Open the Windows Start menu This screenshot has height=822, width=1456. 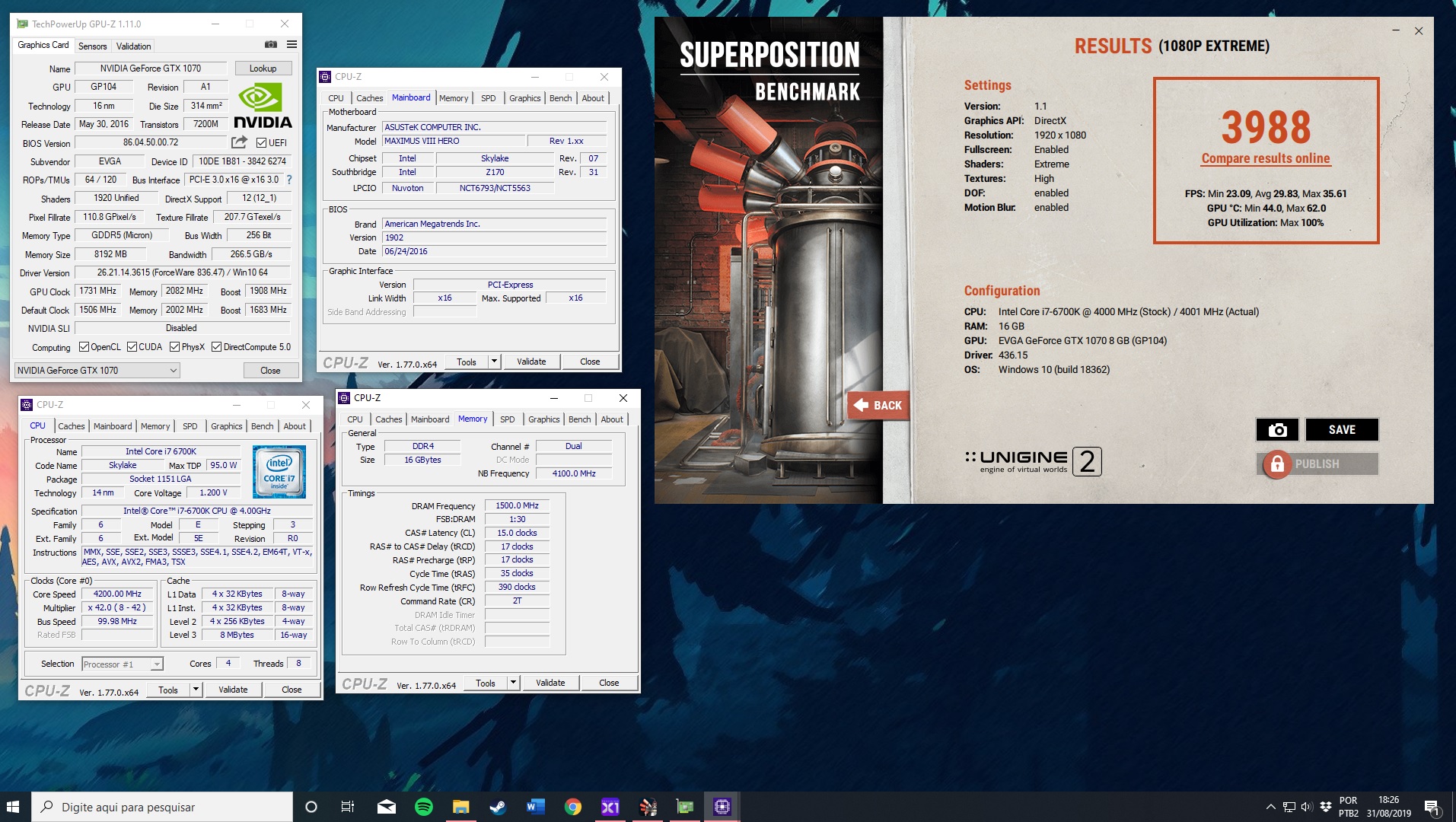click(x=13, y=807)
